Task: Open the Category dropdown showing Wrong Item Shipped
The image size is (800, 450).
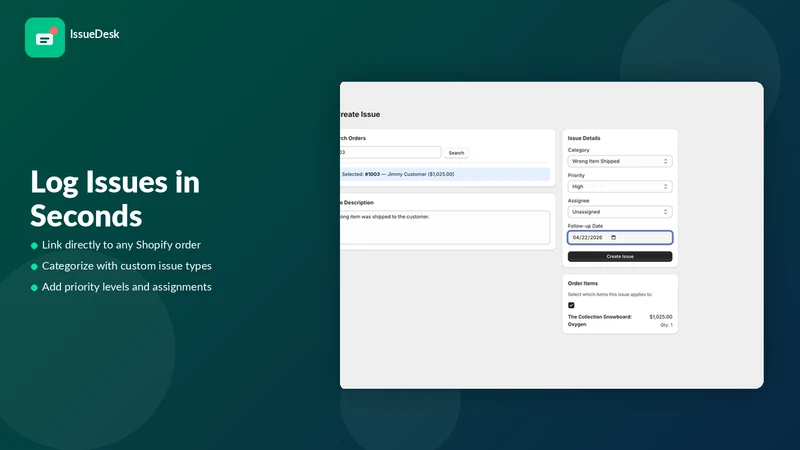Action: [620, 161]
